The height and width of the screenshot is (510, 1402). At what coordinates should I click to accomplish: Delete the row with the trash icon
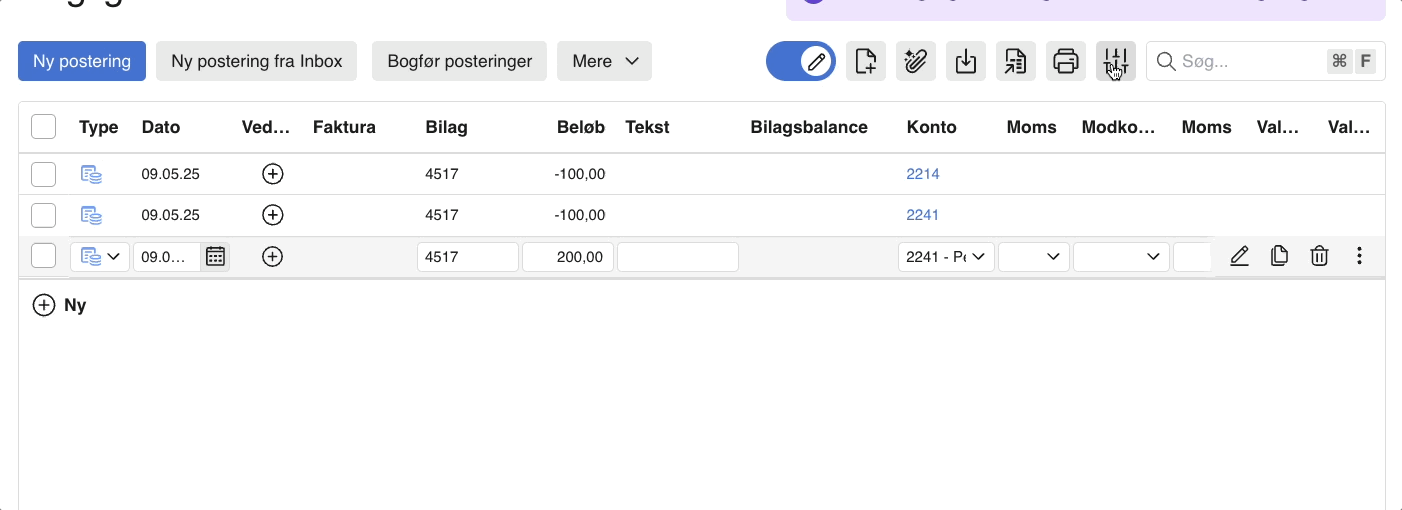(1319, 256)
